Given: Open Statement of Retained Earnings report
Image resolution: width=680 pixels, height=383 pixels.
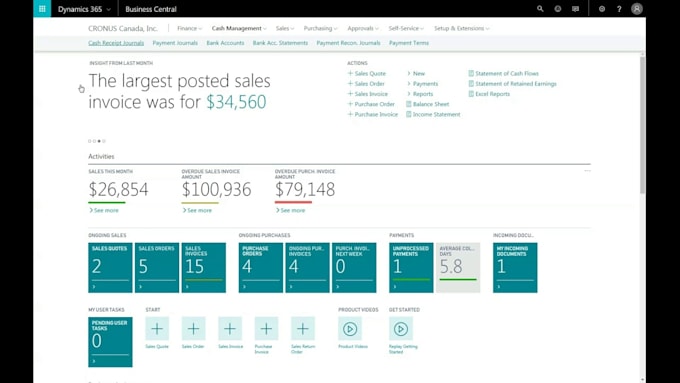Looking at the screenshot, I should (x=513, y=84).
